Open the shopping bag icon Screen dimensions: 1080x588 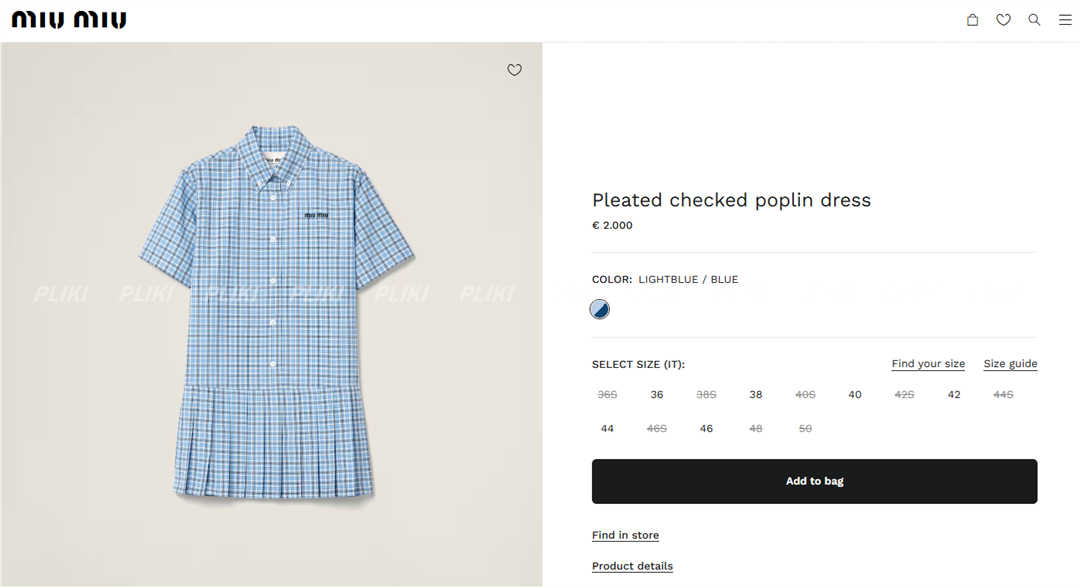[972, 20]
